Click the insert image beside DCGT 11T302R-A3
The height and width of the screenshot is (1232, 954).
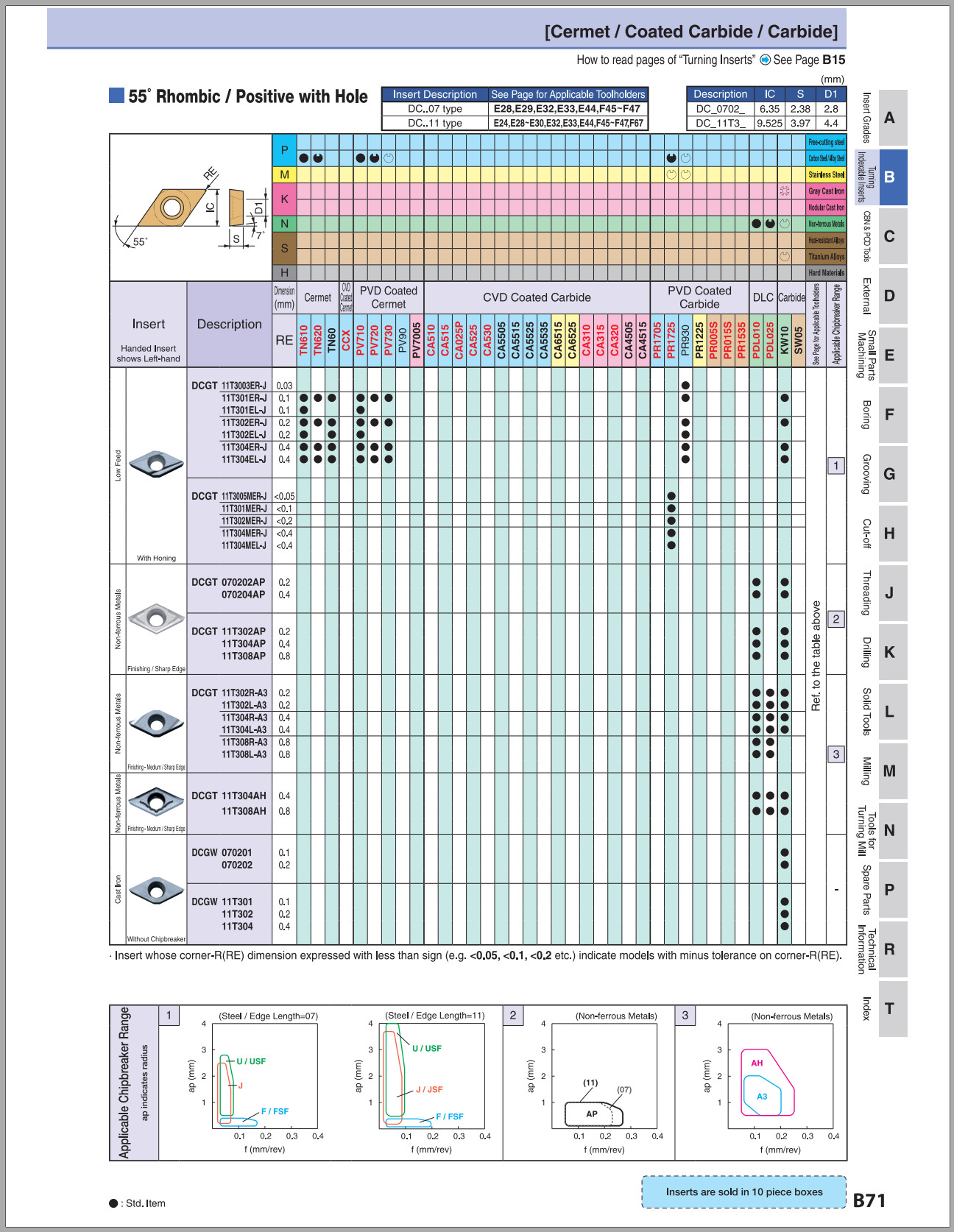156,723
